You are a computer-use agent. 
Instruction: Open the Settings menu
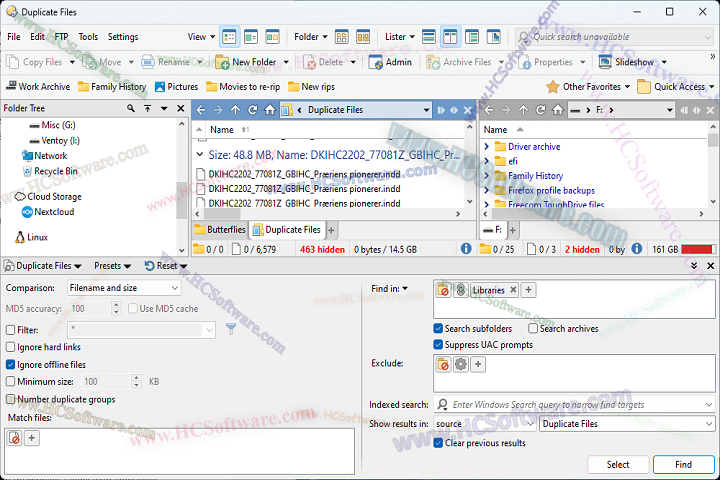(123, 37)
